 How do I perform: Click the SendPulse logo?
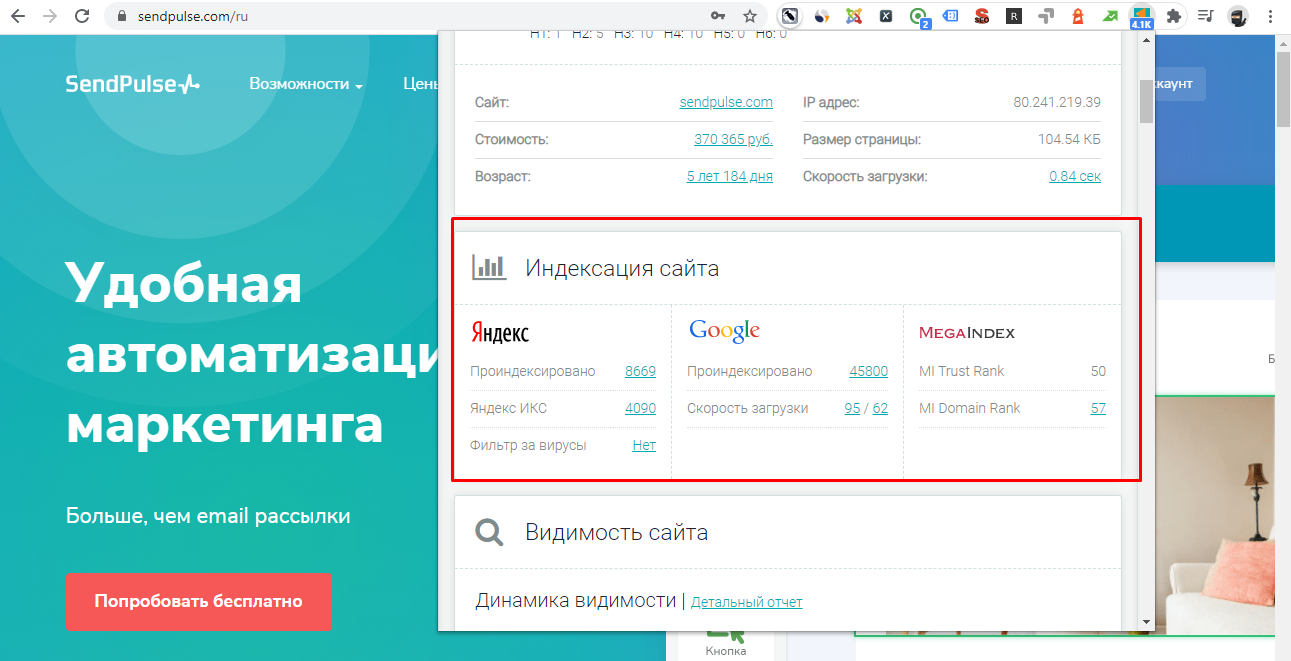pos(133,85)
